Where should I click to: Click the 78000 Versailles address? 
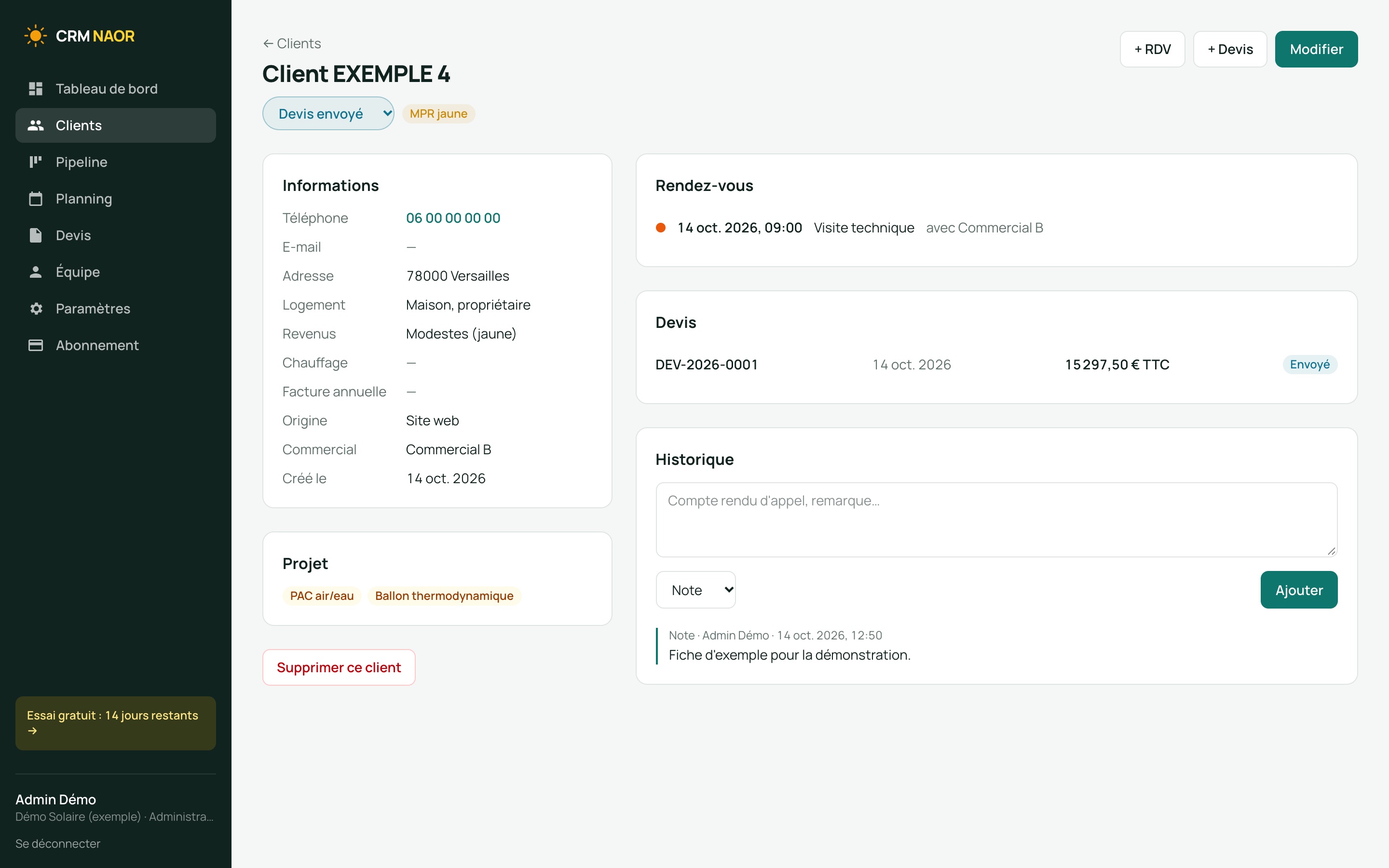point(457,276)
